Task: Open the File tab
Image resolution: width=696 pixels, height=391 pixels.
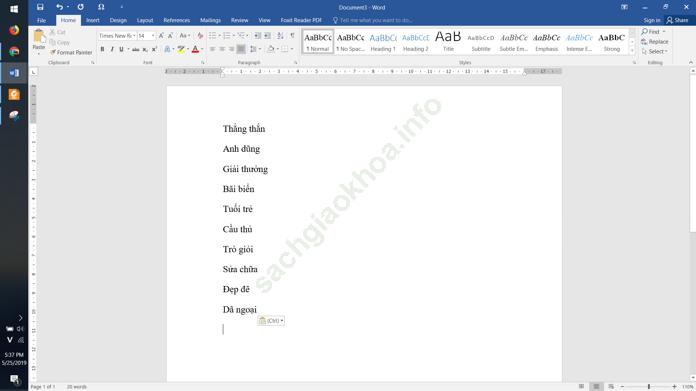Action: click(x=41, y=20)
